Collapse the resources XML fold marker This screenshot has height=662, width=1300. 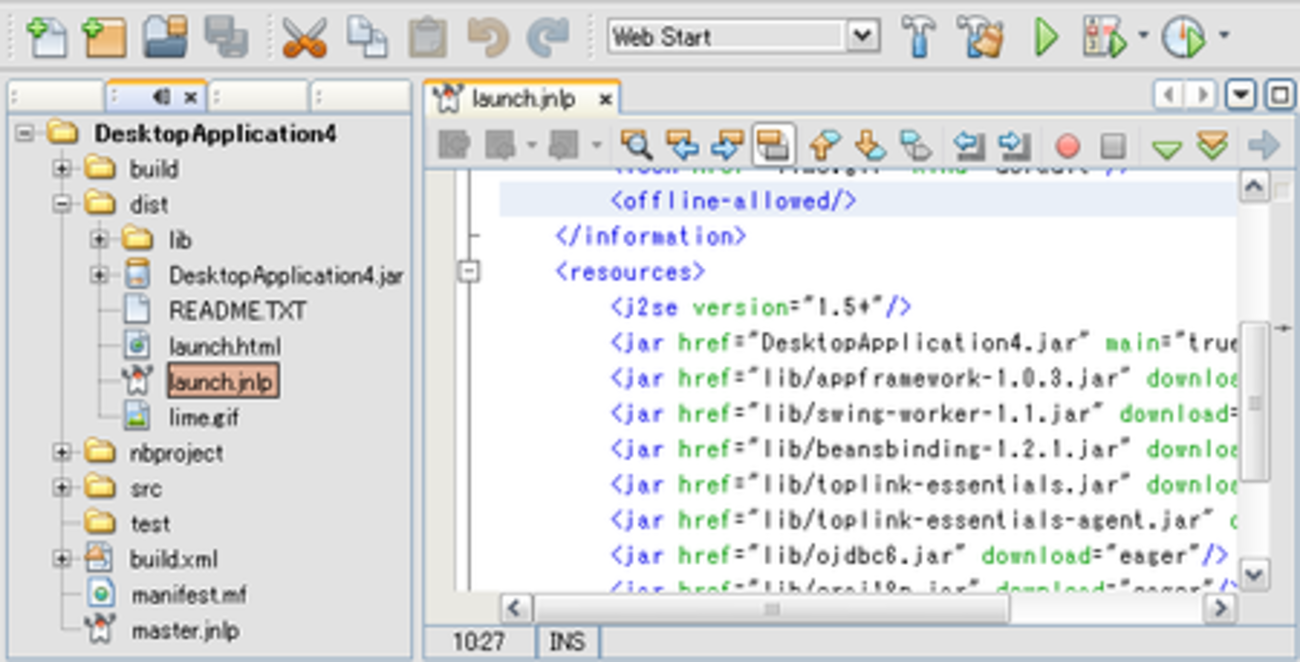(468, 271)
